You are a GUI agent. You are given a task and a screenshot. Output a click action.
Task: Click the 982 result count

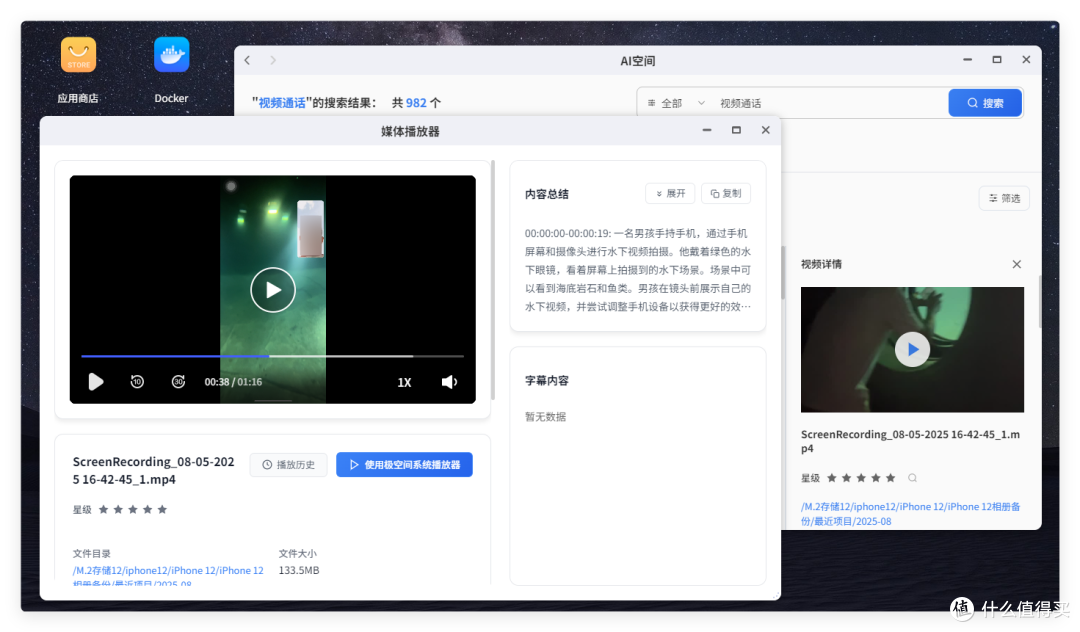[x=416, y=103]
